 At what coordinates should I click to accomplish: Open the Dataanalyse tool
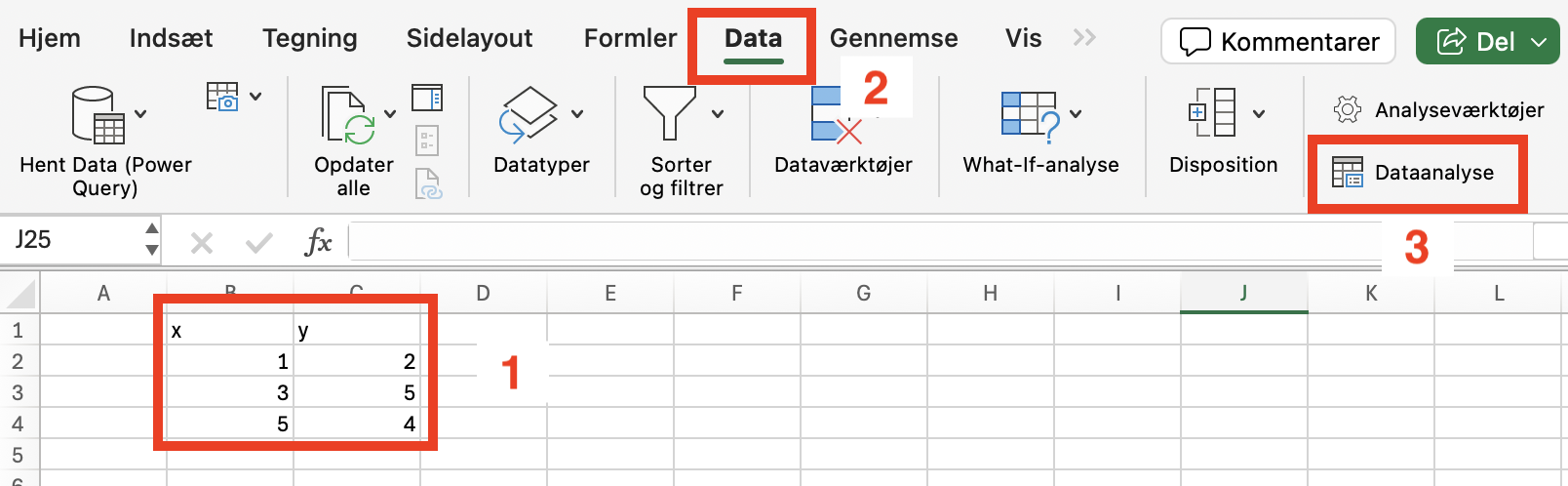(x=1413, y=173)
